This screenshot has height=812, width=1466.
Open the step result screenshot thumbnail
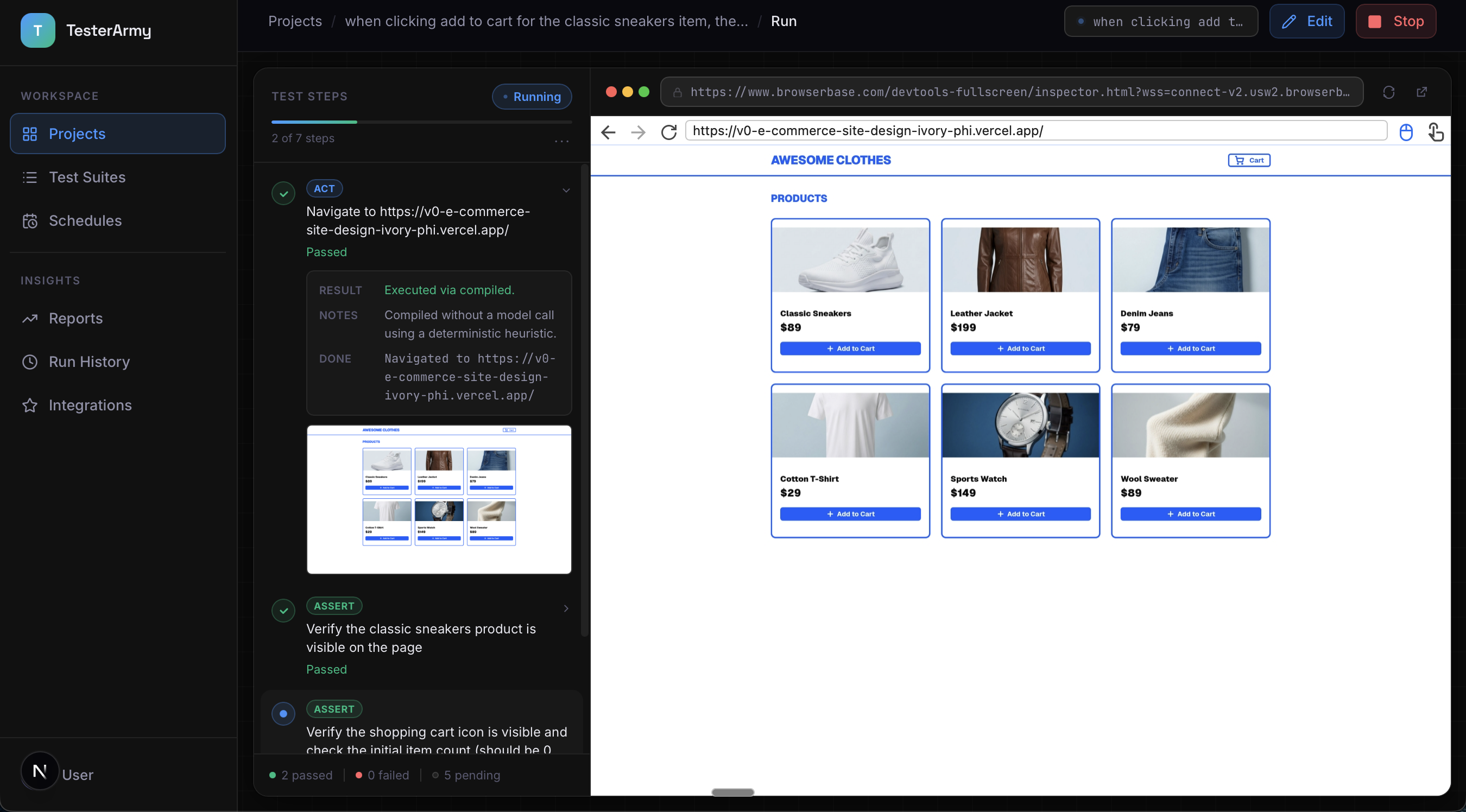coord(438,499)
